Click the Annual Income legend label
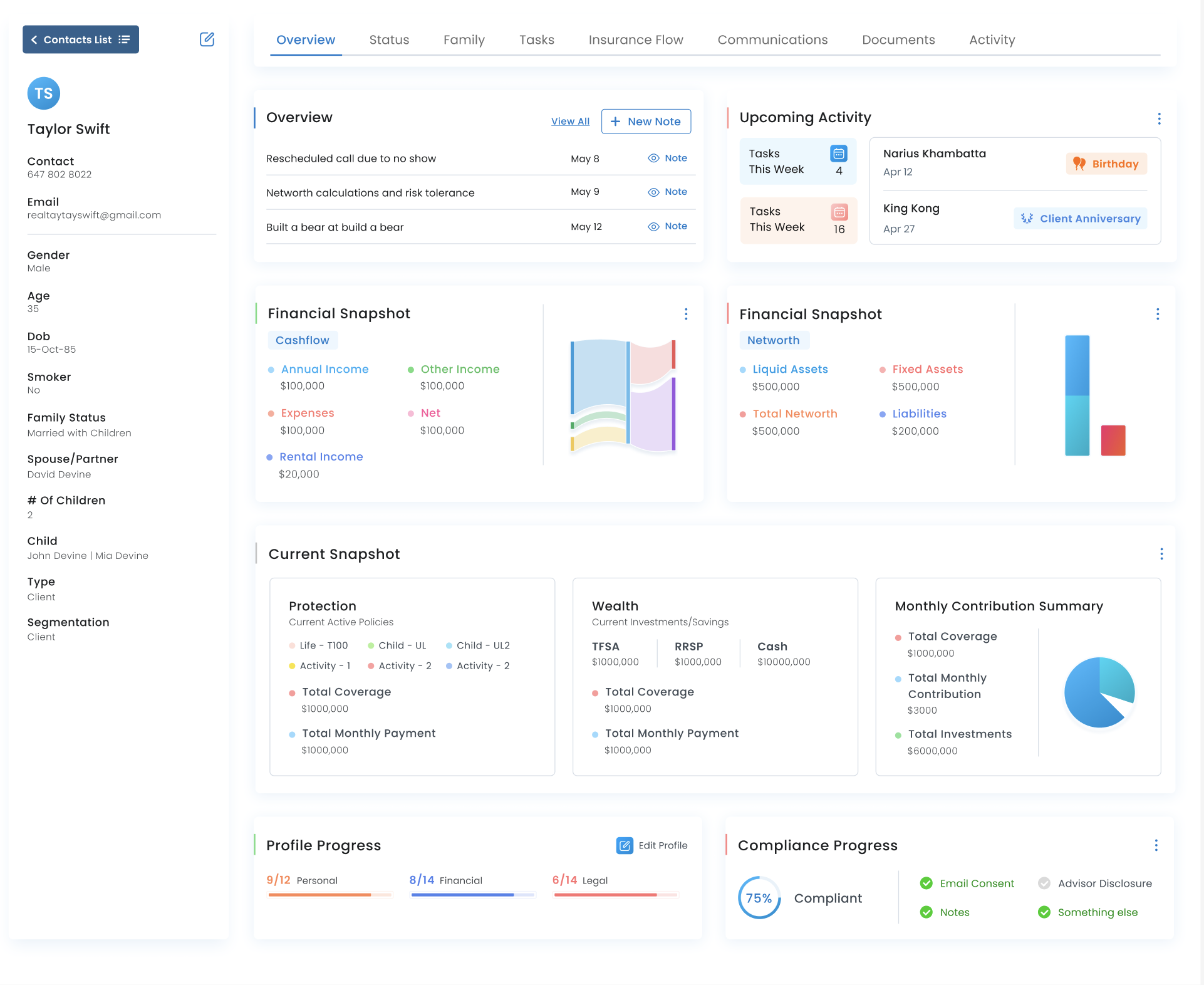 coord(325,369)
